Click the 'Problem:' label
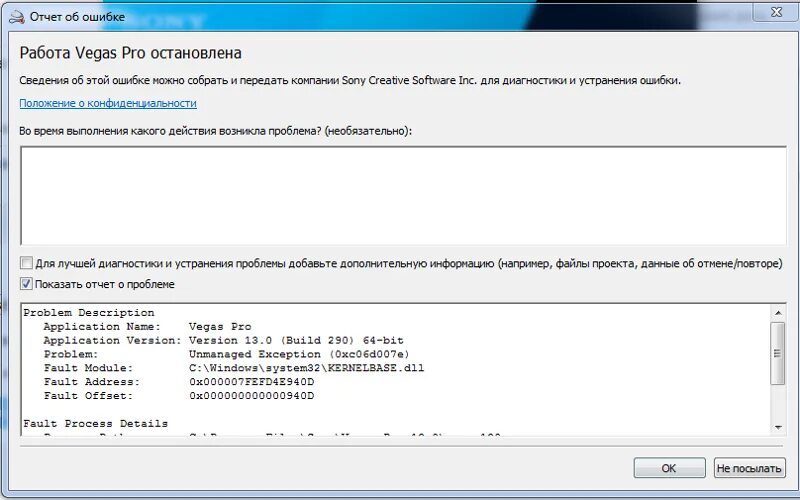This screenshot has height=500, width=800. click(x=71, y=354)
